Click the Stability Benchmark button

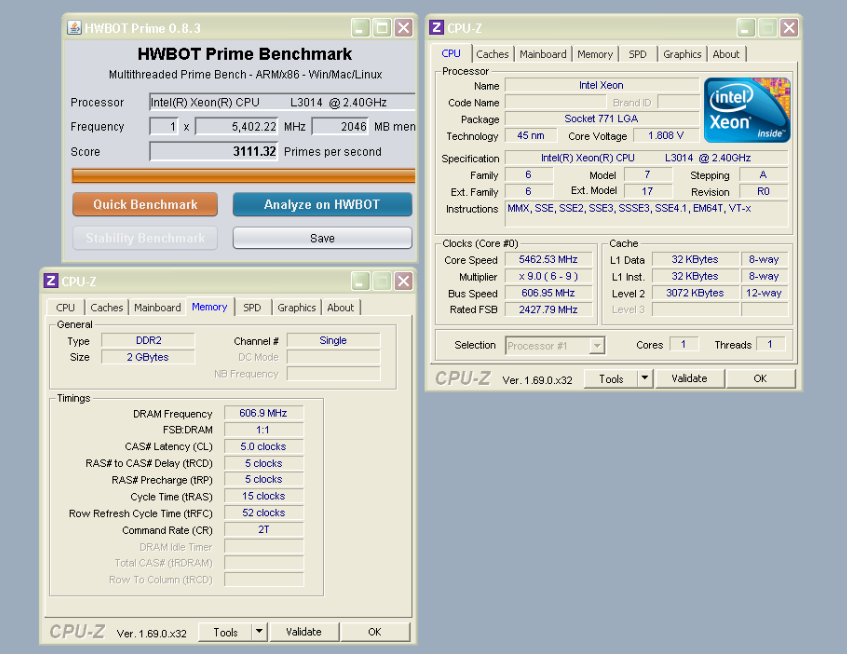[145, 238]
